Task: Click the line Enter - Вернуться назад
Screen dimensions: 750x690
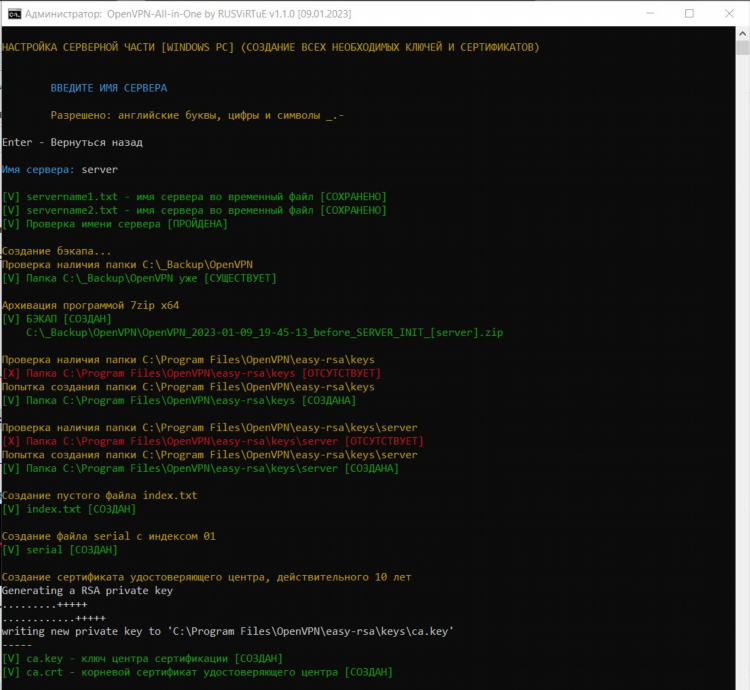Action: point(72,142)
